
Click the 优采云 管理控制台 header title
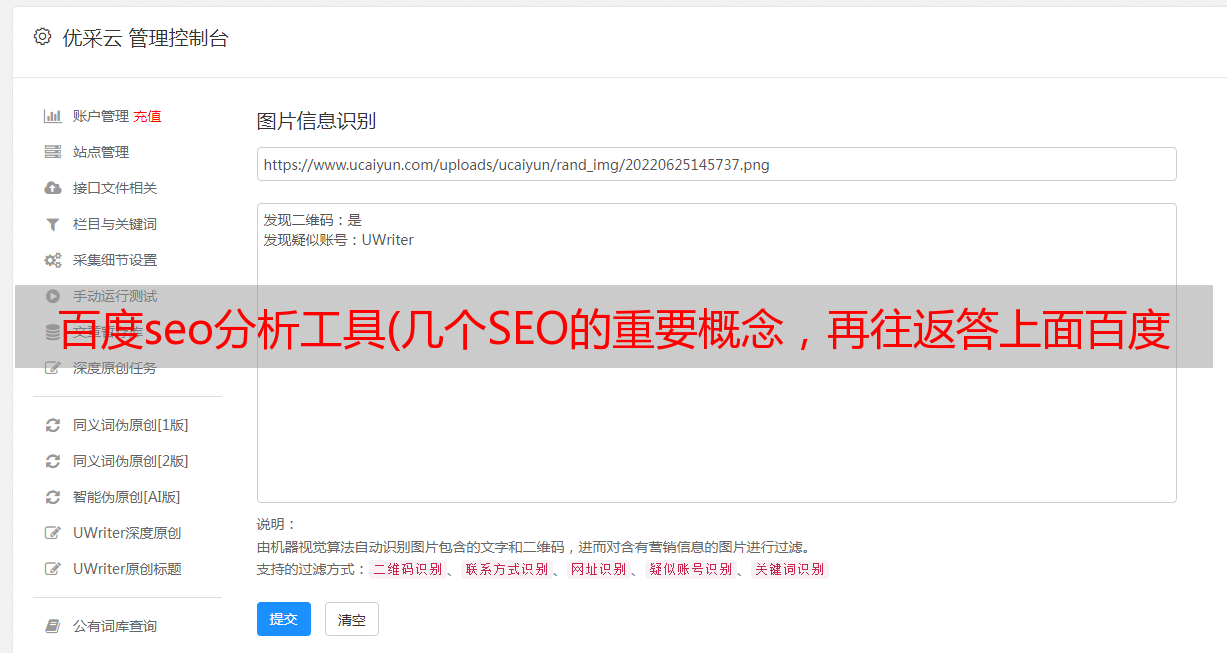[145, 38]
